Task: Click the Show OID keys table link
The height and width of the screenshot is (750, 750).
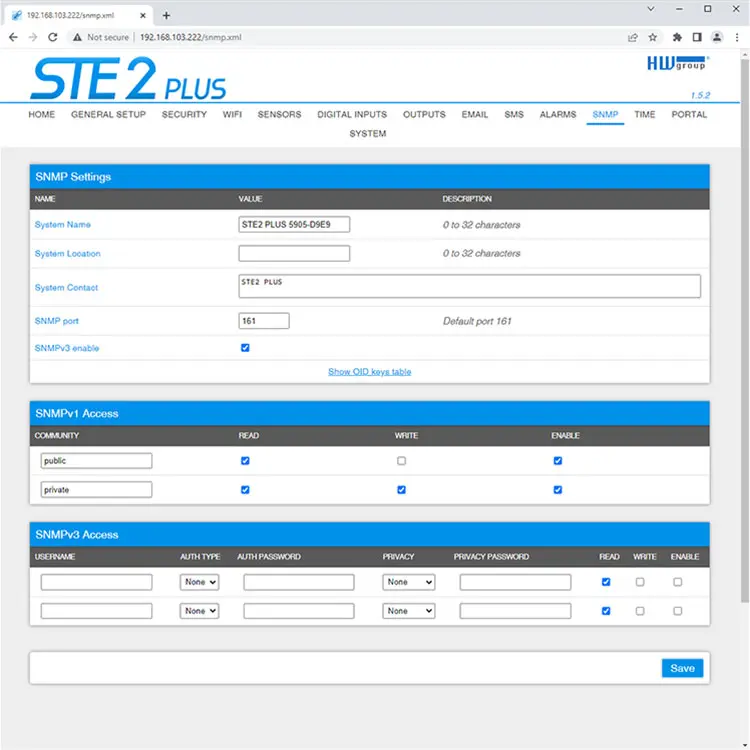Action: [369, 372]
